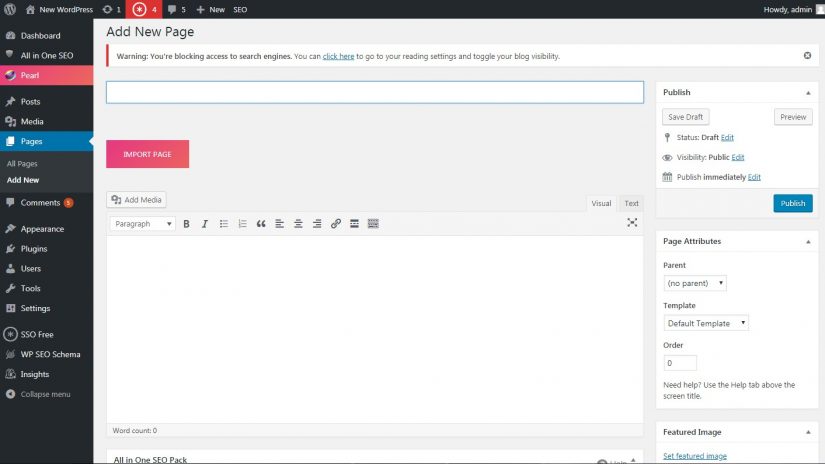Image resolution: width=825 pixels, height=464 pixels.
Task: Click the WordPress logo in admin bar
Action: (x=10, y=9)
